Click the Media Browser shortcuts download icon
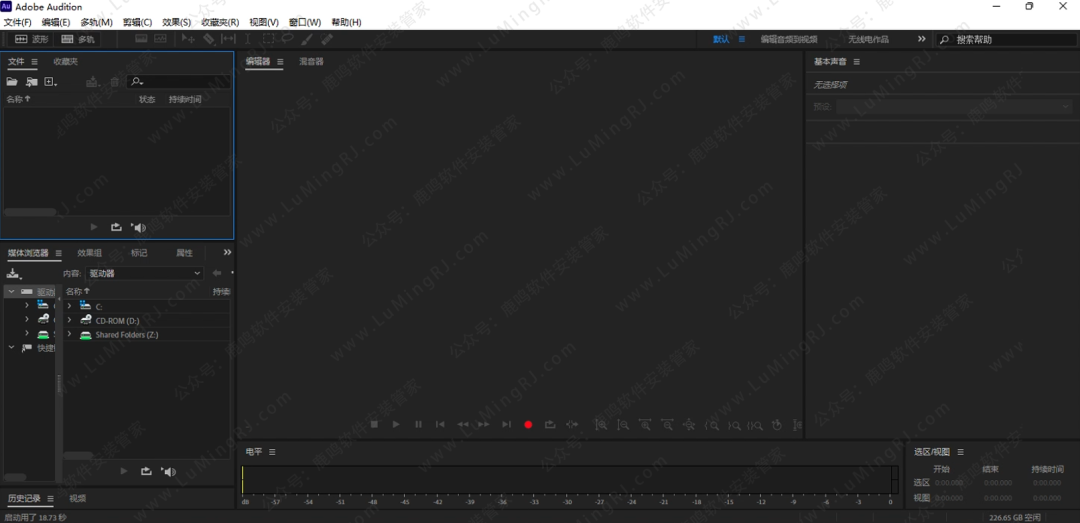The image size is (1080, 523). 13,273
